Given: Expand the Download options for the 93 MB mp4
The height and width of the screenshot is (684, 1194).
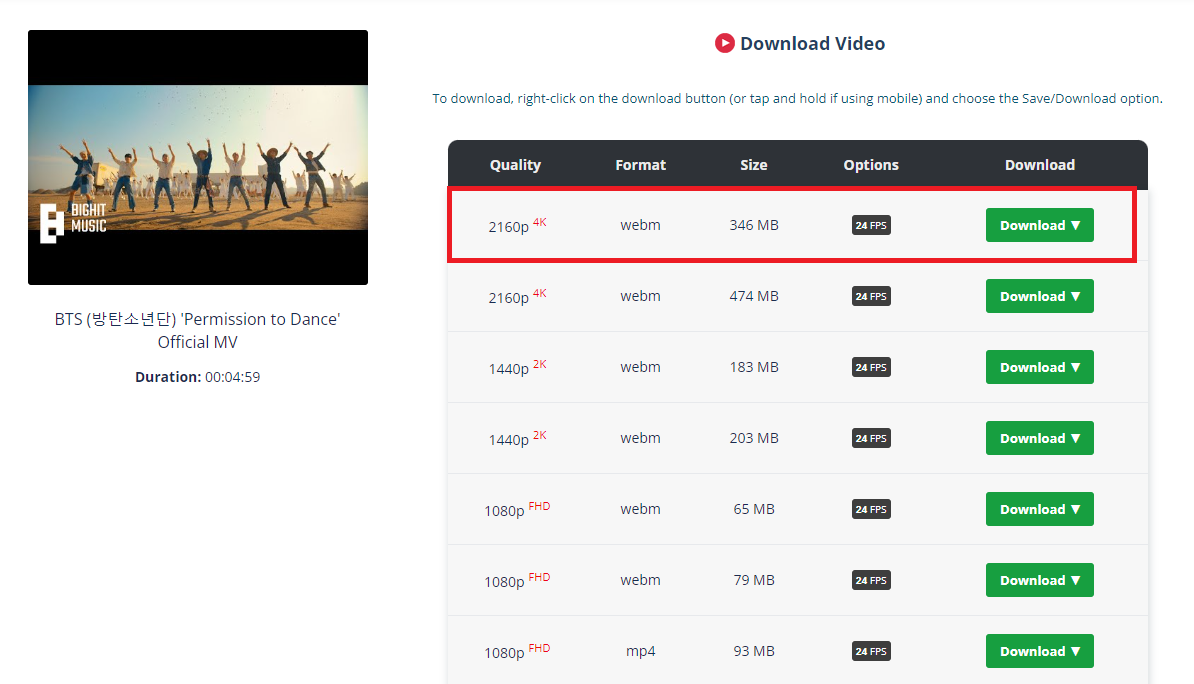Looking at the screenshot, I should [x=1039, y=652].
